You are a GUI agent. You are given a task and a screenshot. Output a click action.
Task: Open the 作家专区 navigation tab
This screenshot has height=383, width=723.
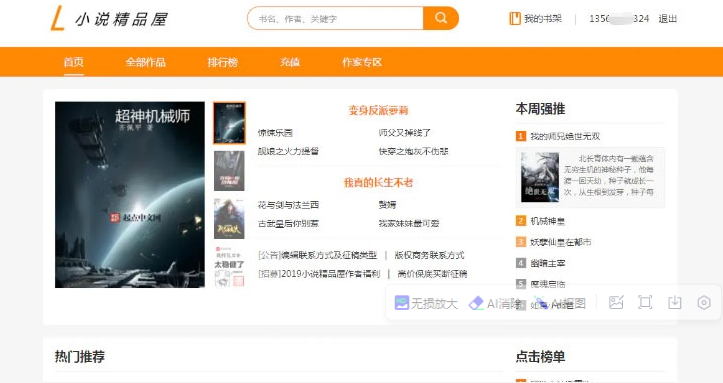pyautogui.click(x=362, y=62)
